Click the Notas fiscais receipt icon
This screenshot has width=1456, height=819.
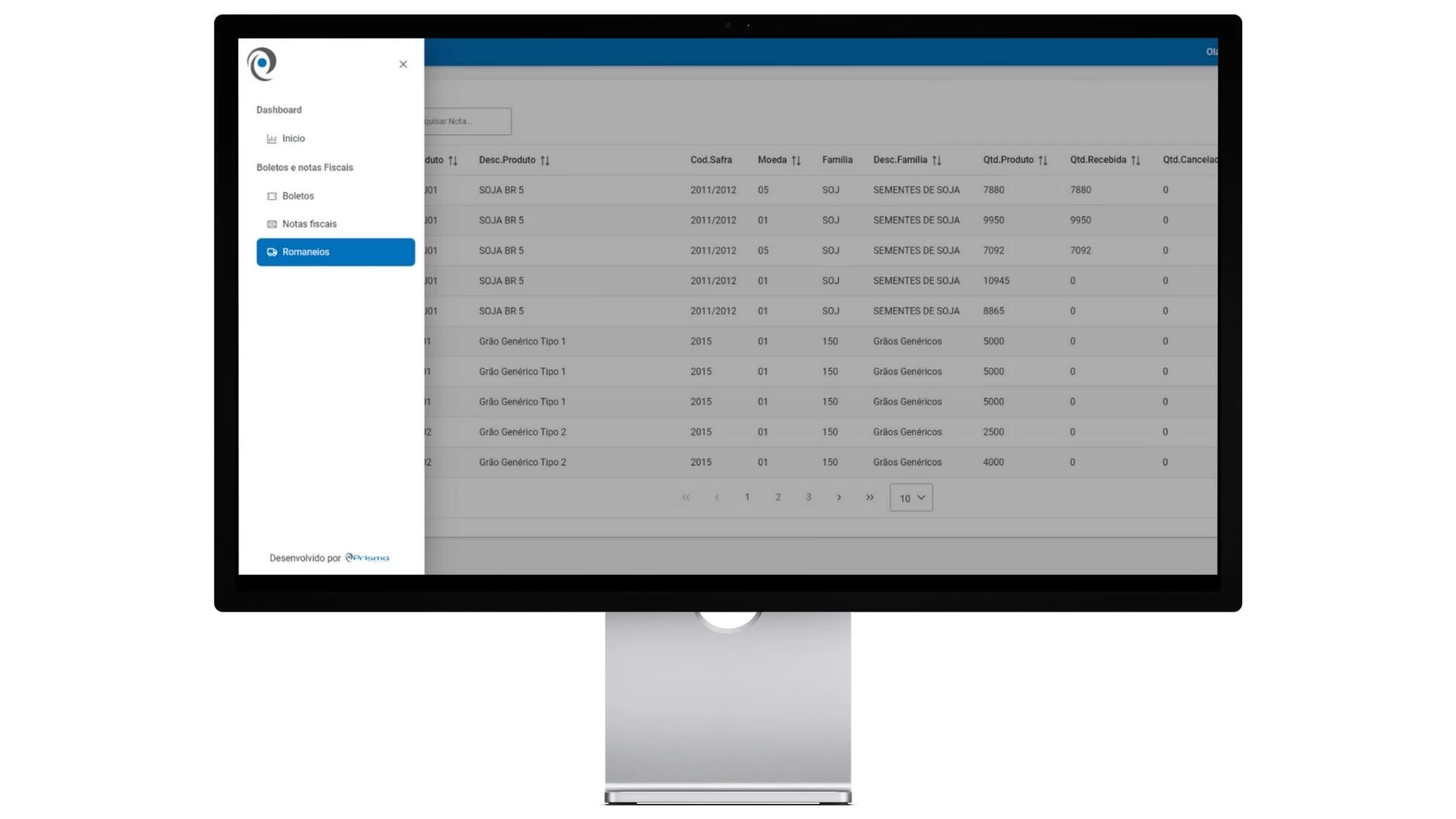click(271, 224)
